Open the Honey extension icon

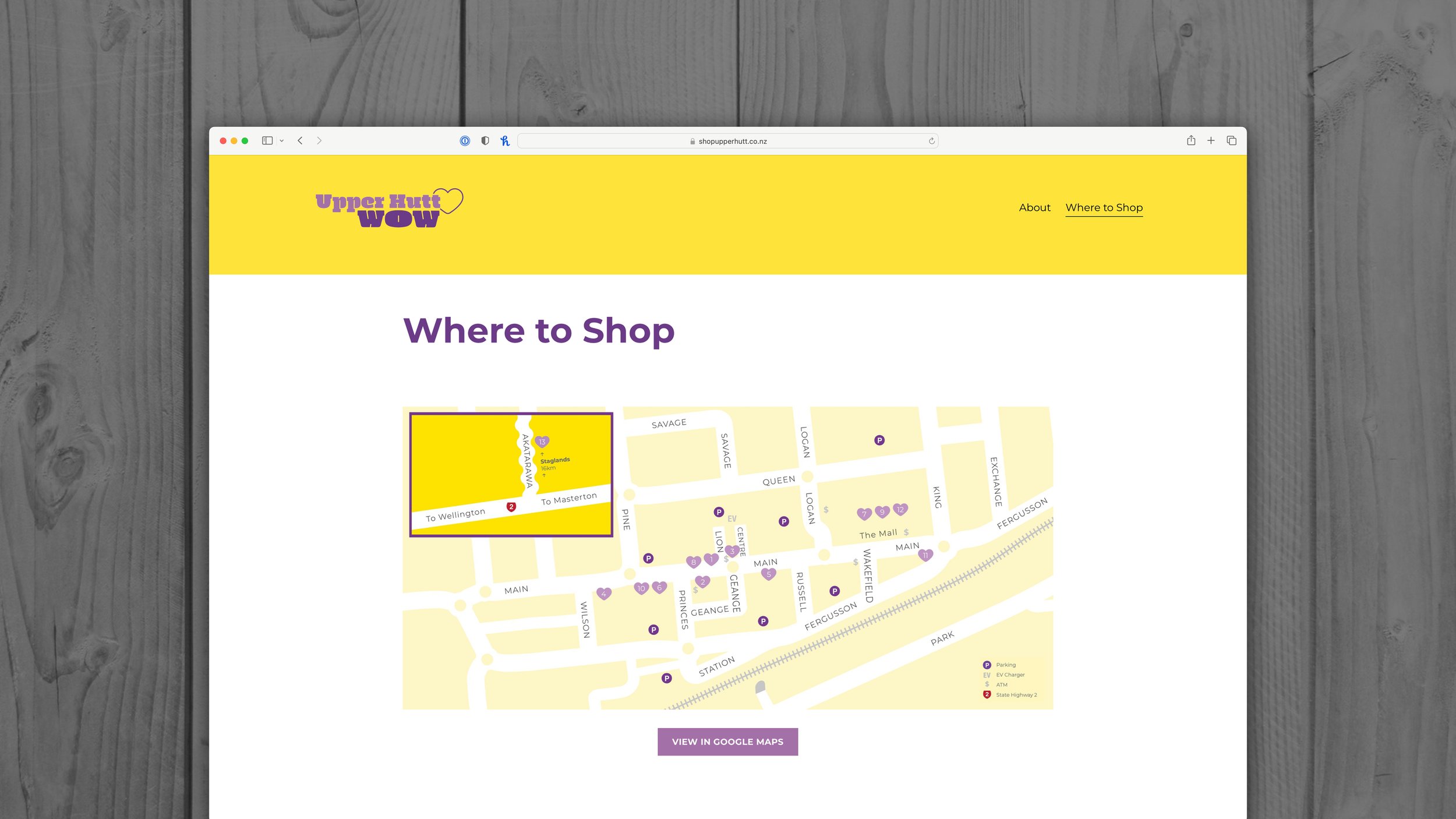point(505,140)
